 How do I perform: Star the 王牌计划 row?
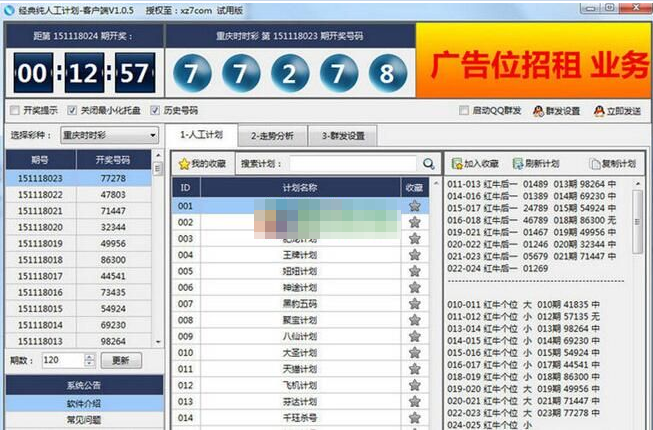pyautogui.click(x=414, y=255)
